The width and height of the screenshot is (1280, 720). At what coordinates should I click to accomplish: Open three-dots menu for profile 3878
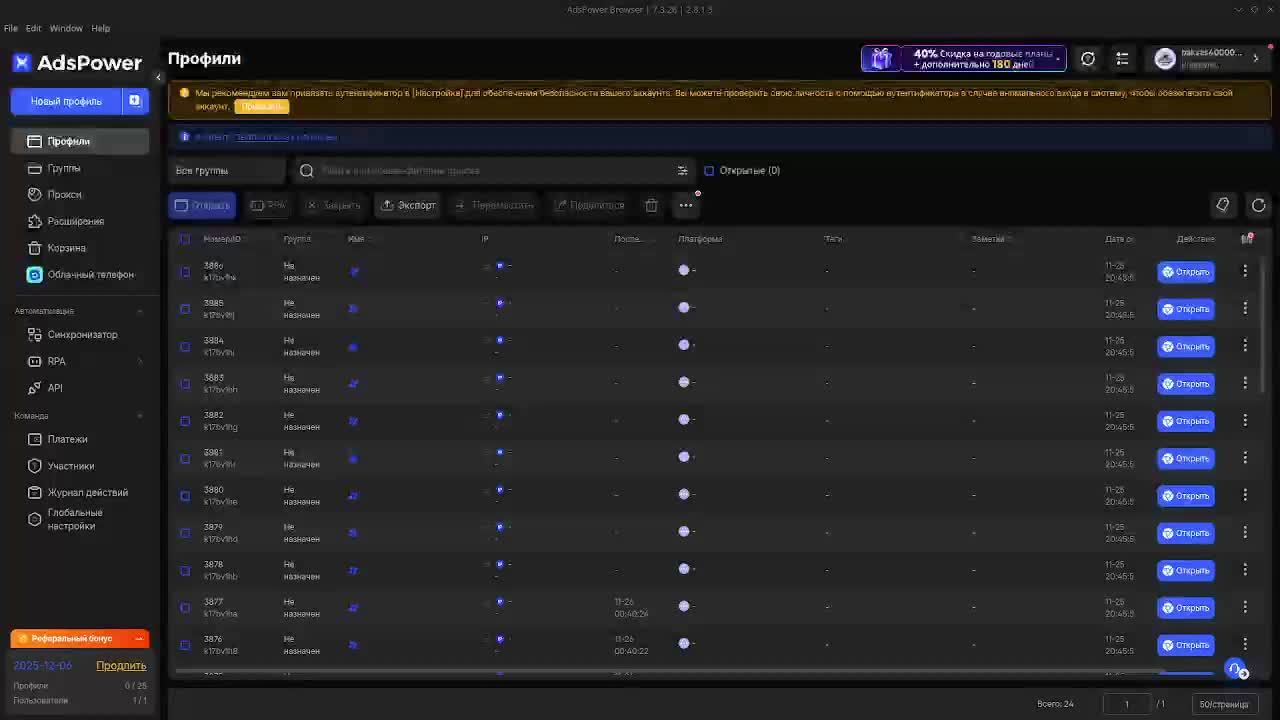[x=1245, y=570]
